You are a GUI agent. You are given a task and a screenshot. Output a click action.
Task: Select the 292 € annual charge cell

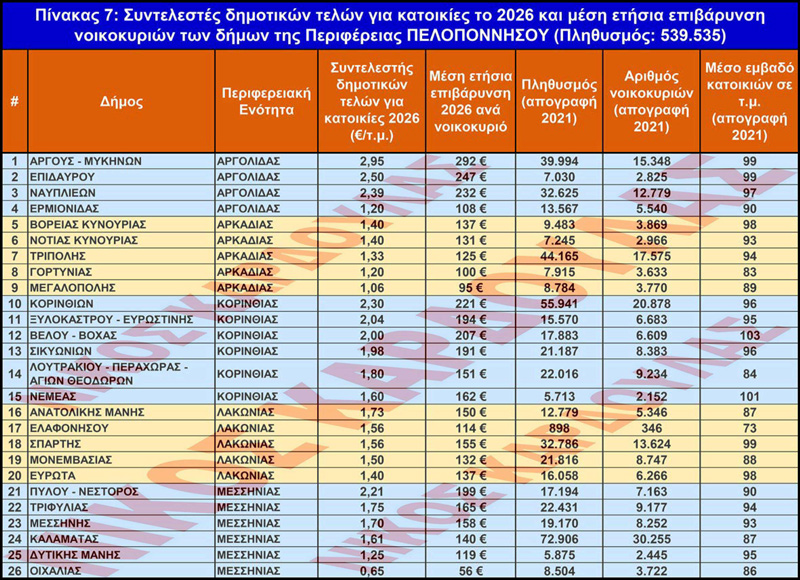coord(470,160)
